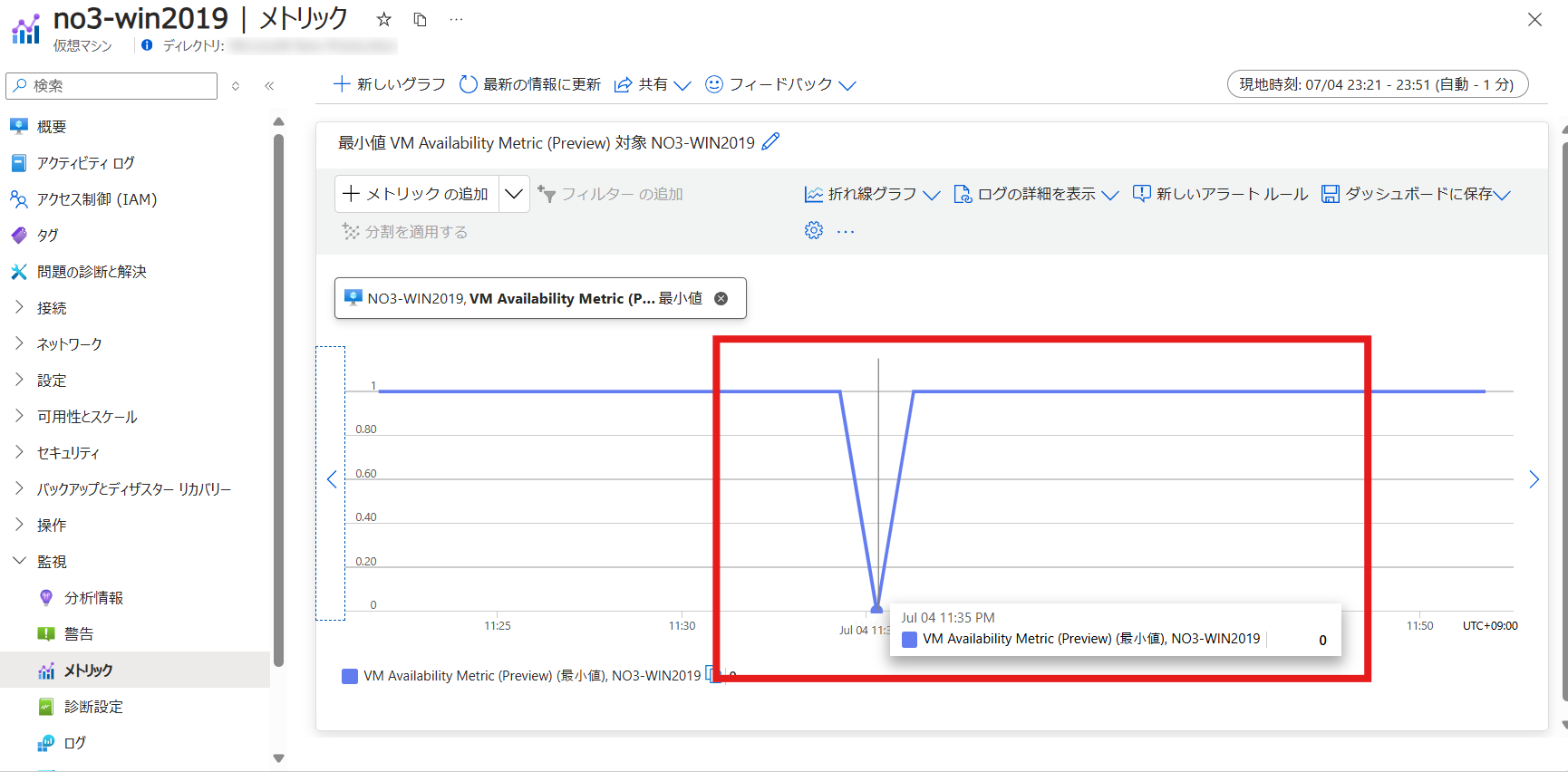Image resolution: width=1568 pixels, height=772 pixels.
Task: Open アクティビティ ログ in sidebar
Action: tap(85, 163)
